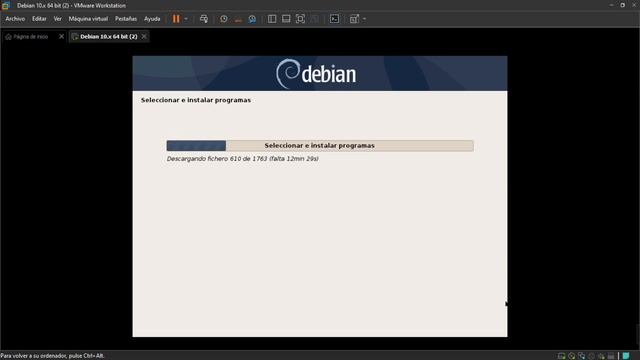This screenshot has height=360, width=640.
Task: Open the Editar menu
Action: pos(39,19)
